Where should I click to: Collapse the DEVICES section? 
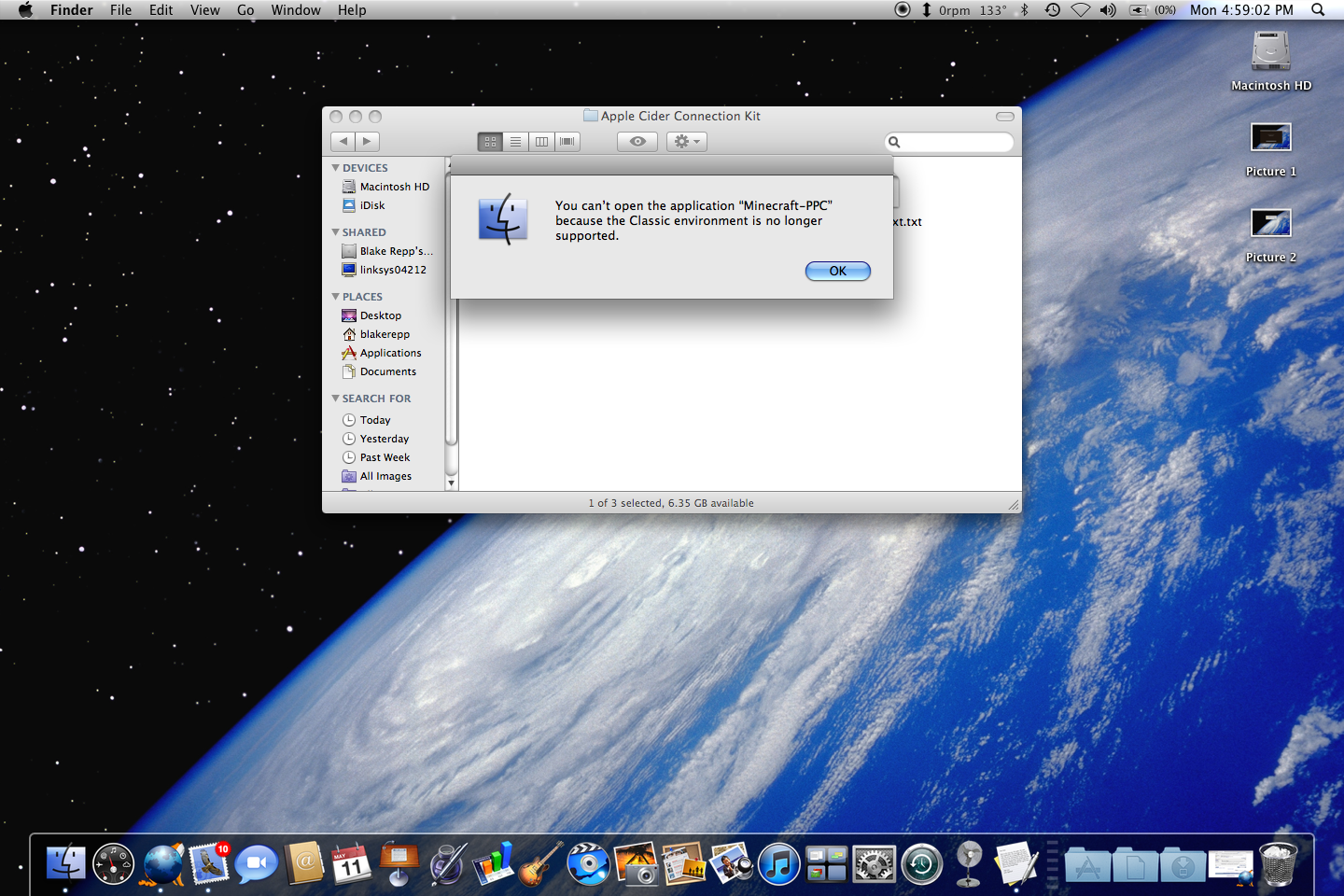(x=335, y=168)
